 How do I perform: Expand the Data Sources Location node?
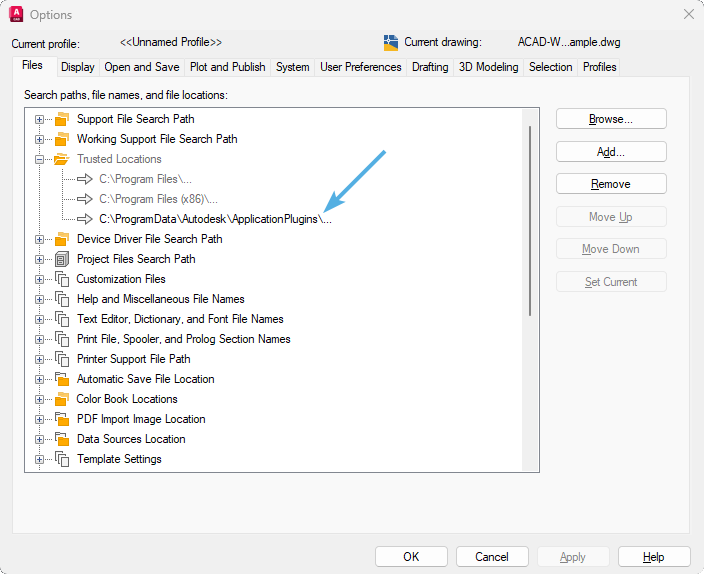tap(40, 439)
